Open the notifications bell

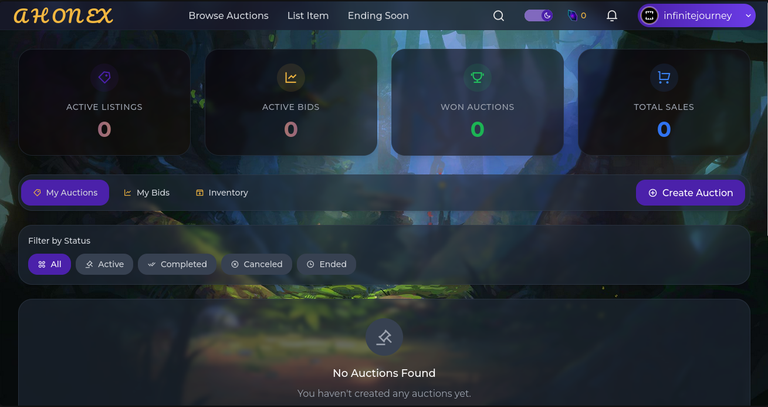(612, 16)
